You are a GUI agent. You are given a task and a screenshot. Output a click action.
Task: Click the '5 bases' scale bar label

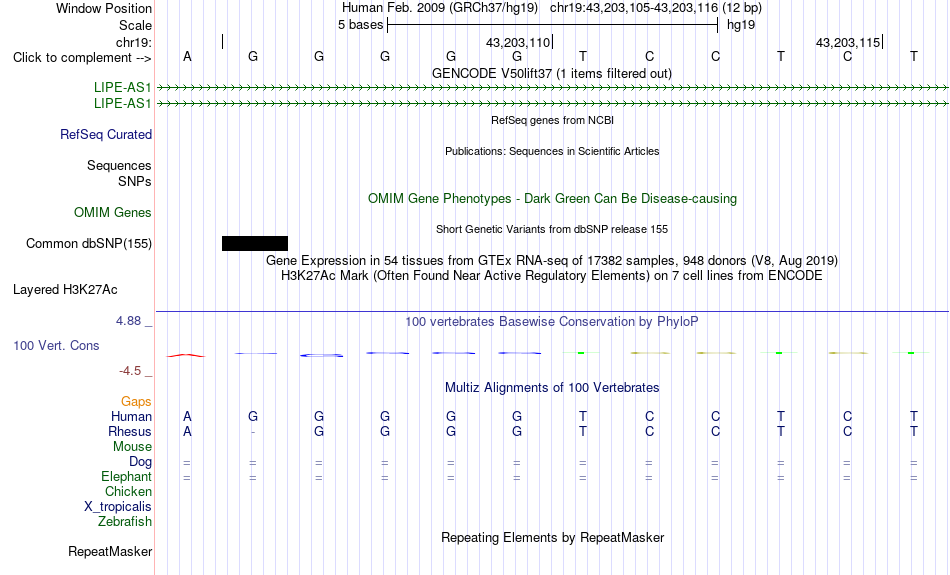(x=360, y=25)
